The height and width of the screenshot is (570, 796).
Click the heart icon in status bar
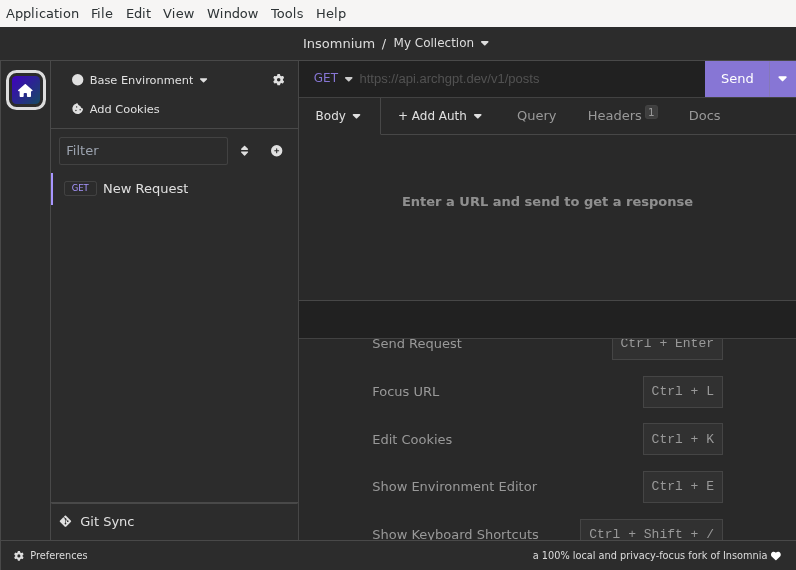[x=776, y=556]
